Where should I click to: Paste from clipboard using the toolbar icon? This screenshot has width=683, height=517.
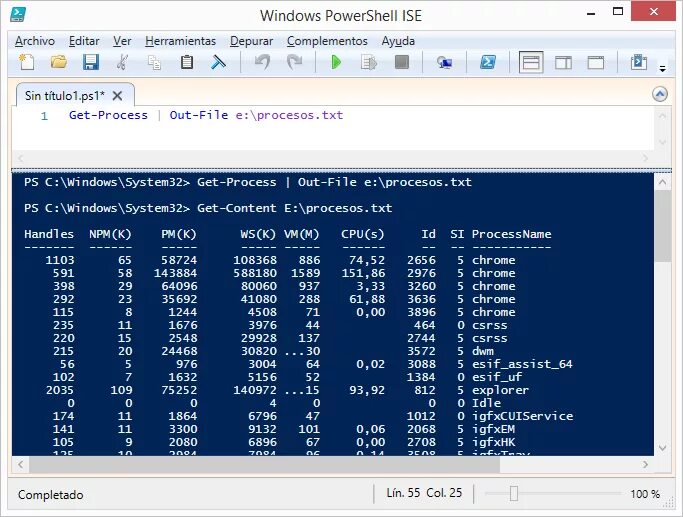[x=187, y=62]
